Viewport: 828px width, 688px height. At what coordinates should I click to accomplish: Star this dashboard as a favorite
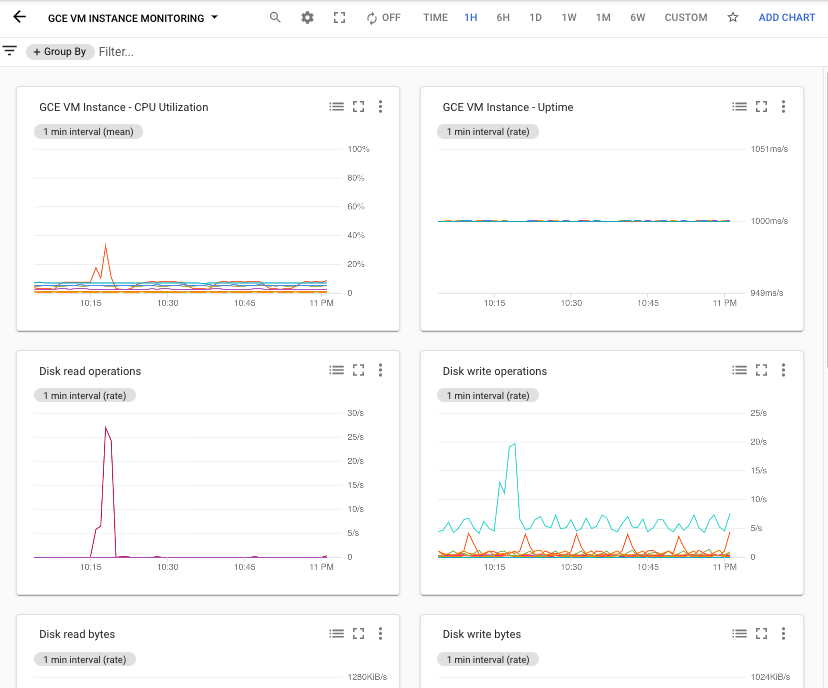tap(733, 17)
